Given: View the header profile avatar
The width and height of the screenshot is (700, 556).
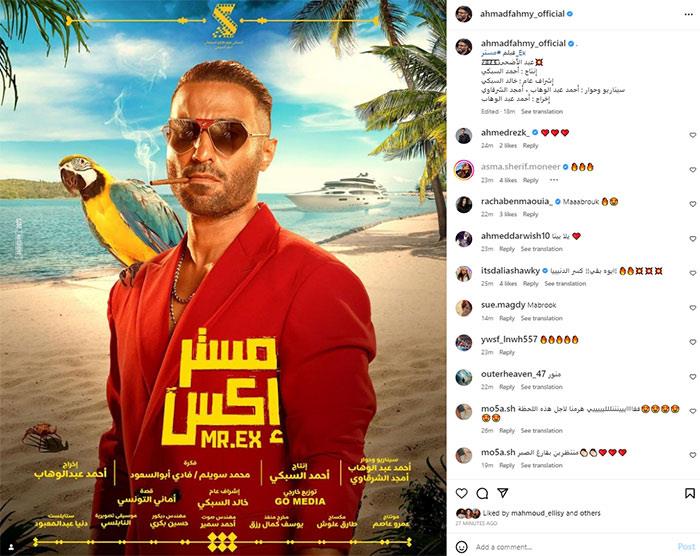Looking at the screenshot, I should pyautogui.click(x=464, y=14).
